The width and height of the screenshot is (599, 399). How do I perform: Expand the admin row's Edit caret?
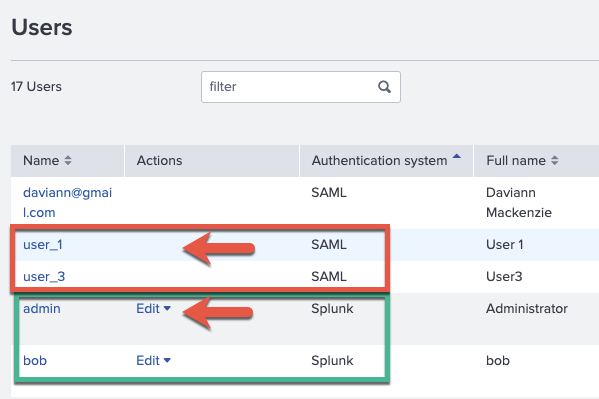(167, 308)
